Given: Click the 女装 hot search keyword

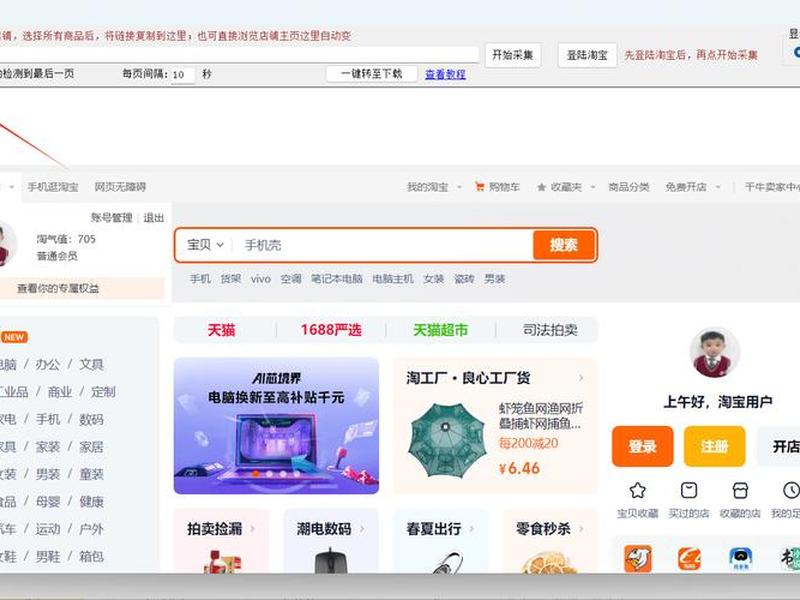Looking at the screenshot, I should pos(434,279).
